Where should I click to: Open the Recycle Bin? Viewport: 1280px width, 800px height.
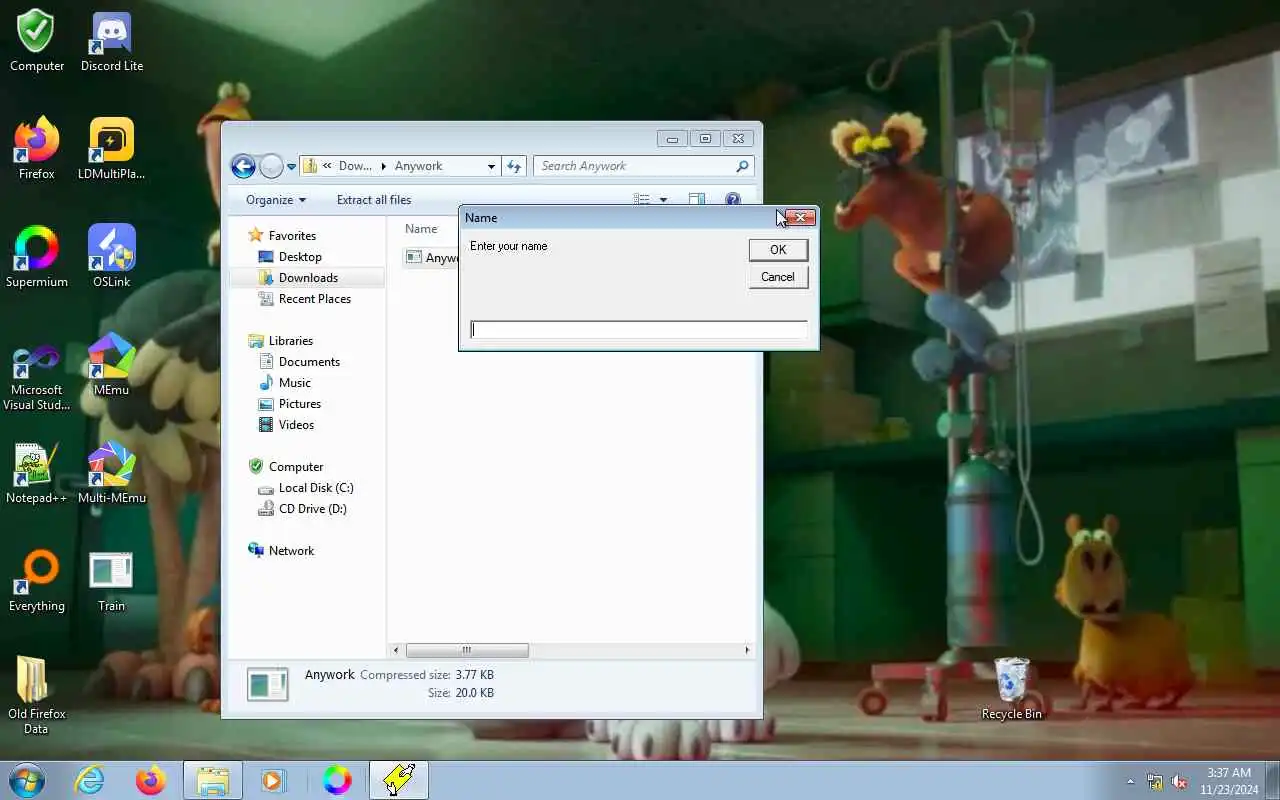pos(1012,689)
